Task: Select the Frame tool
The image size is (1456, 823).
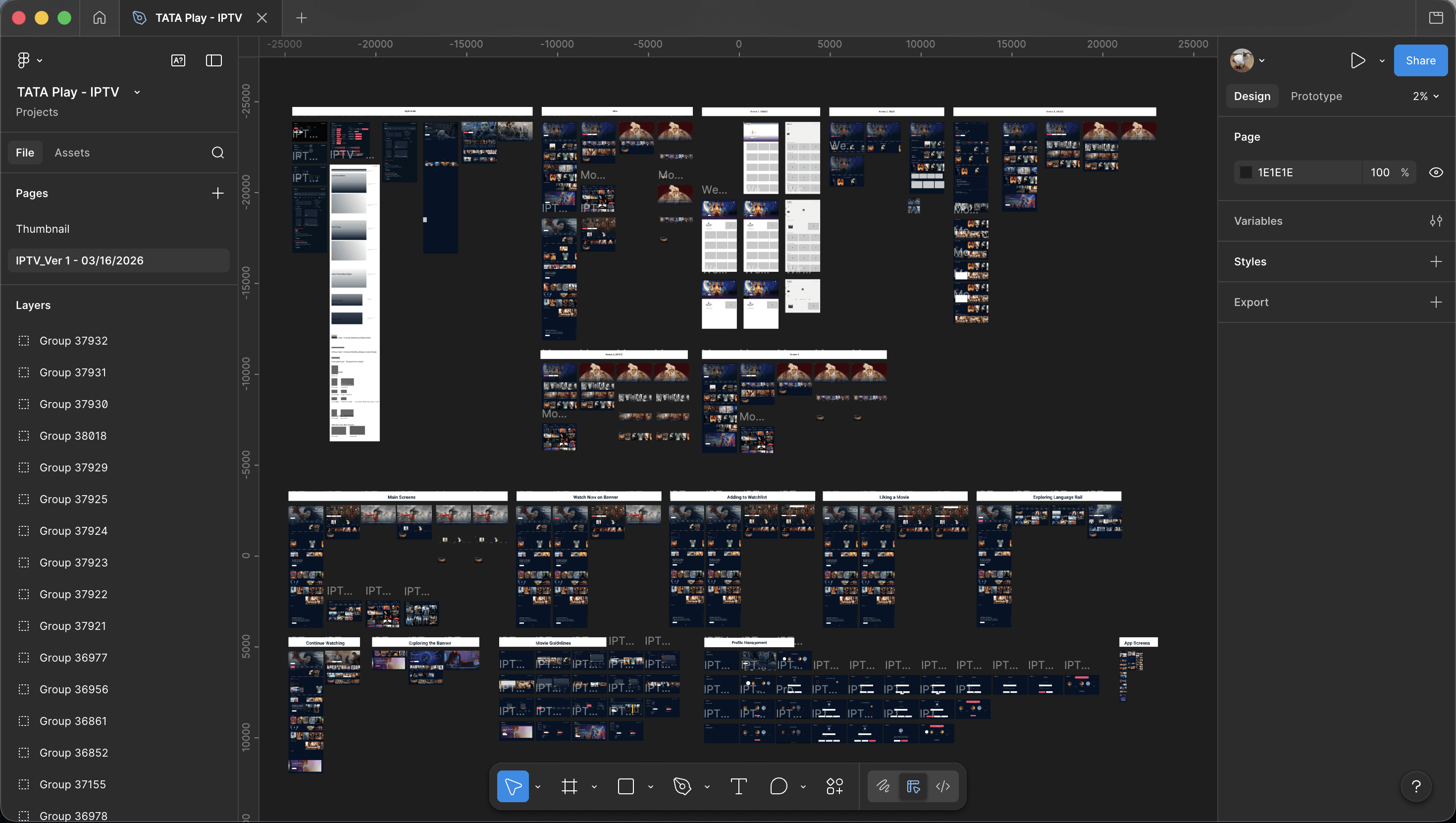Action: click(x=569, y=786)
